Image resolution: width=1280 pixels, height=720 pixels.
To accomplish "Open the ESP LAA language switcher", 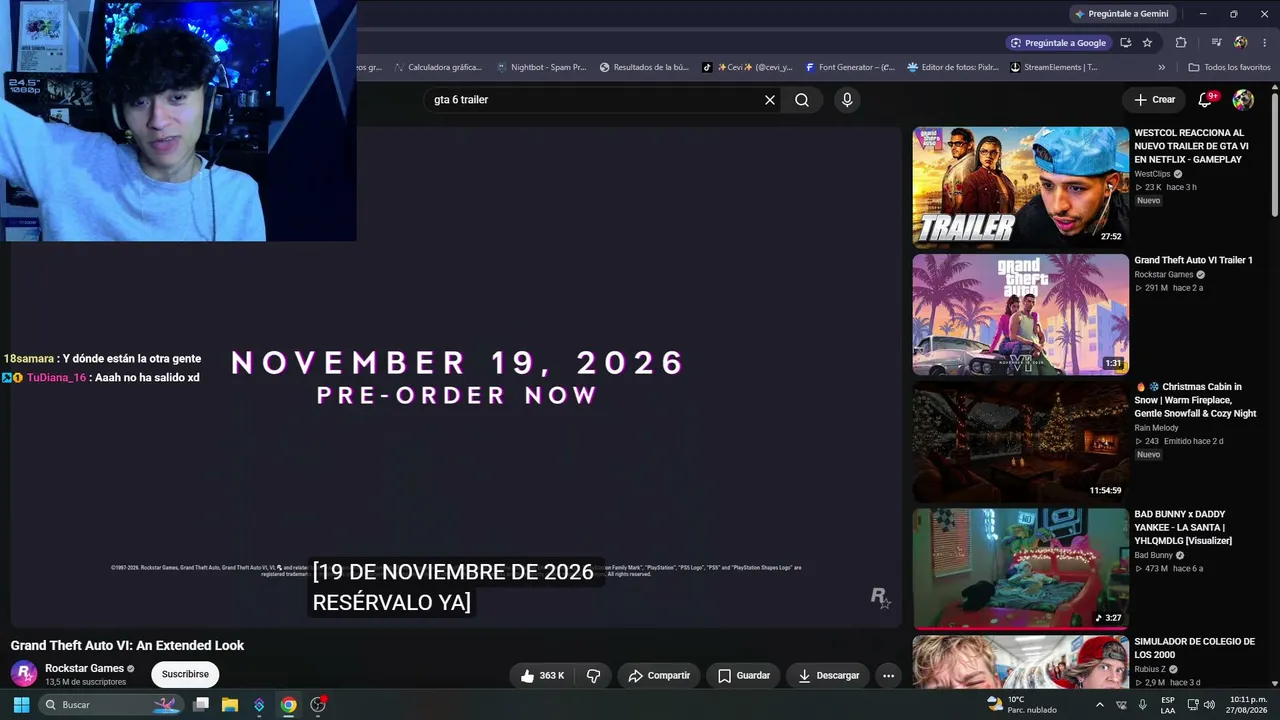I will [x=1168, y=704].
